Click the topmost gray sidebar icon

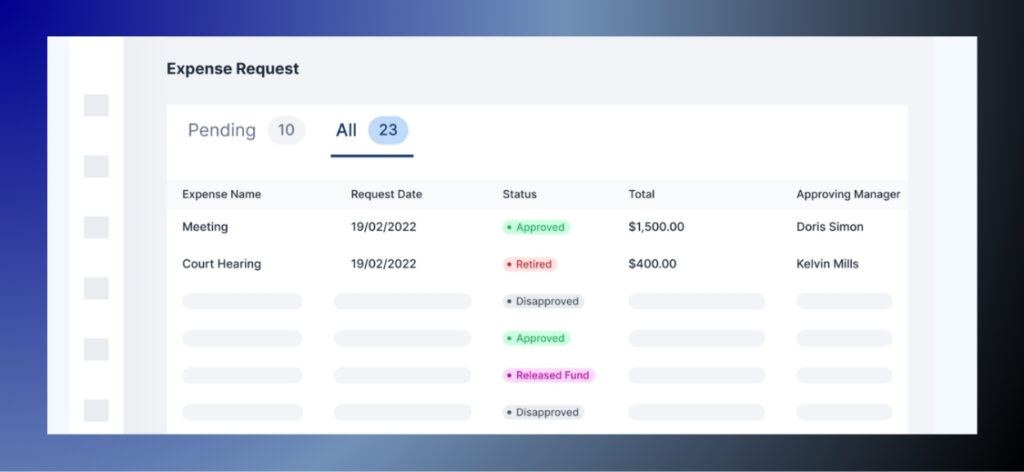click(x=96, y=105)
